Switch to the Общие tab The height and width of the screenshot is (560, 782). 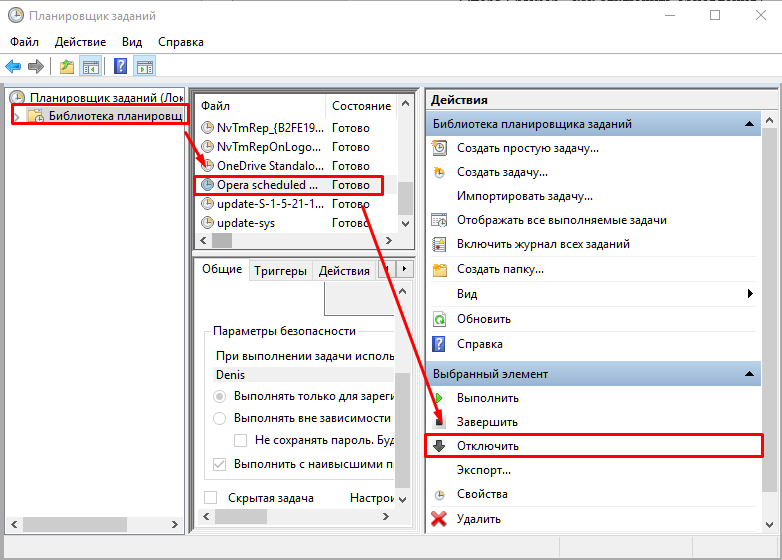pyautogui.click(x=222, y=269)
